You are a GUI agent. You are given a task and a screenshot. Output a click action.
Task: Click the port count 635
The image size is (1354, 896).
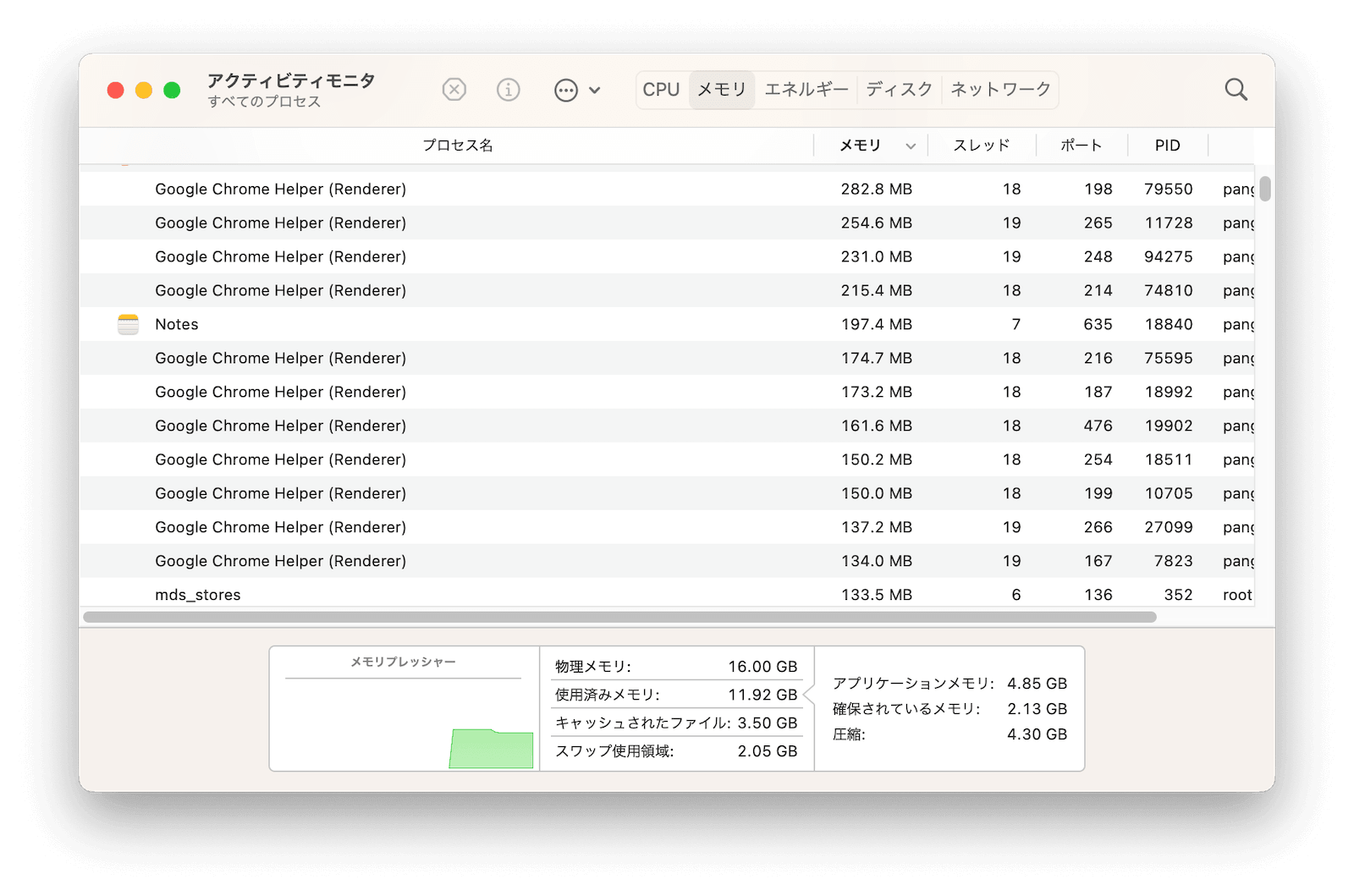[x=1098, y=324]
